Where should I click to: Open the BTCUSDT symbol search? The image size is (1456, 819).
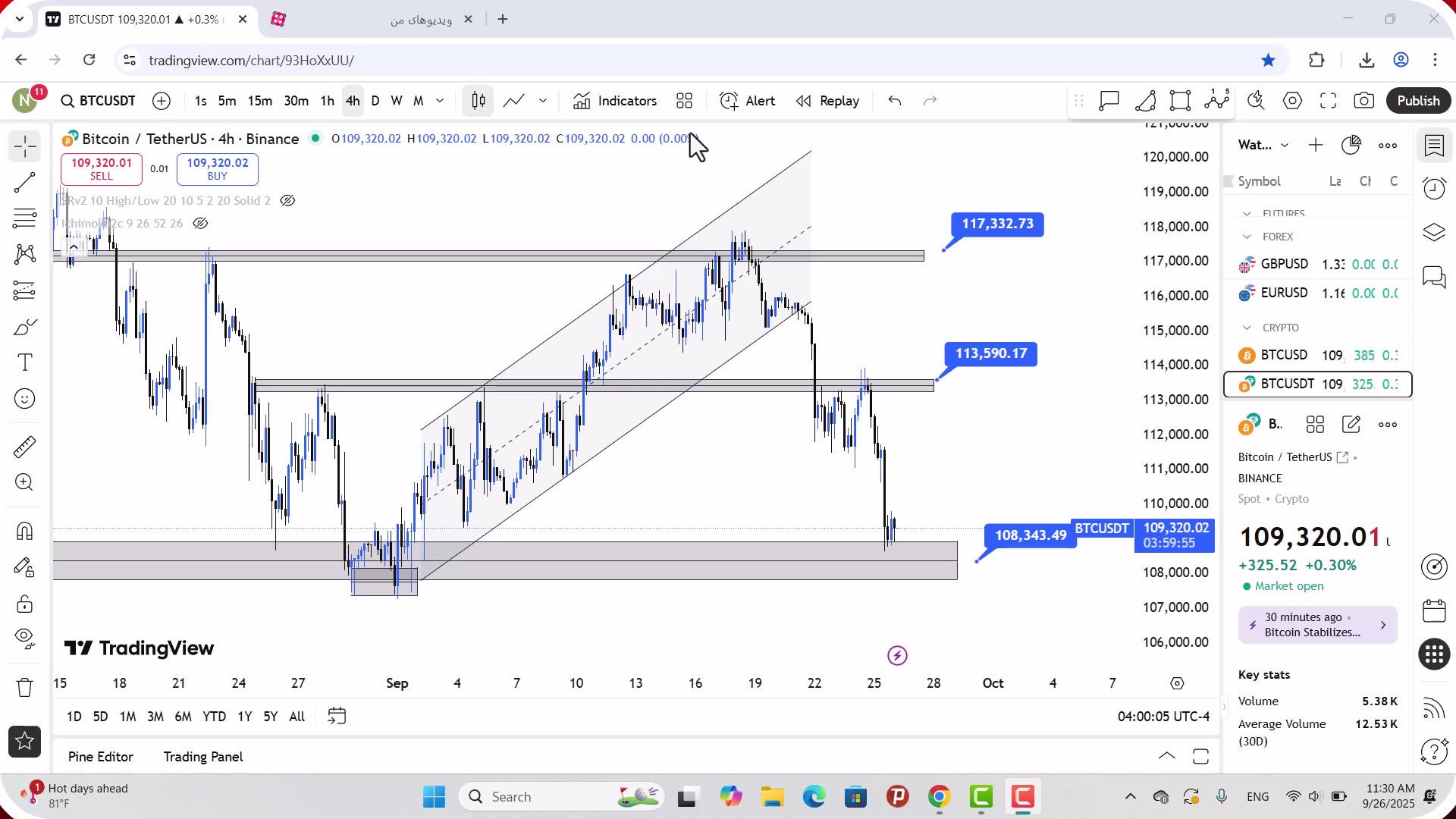[99, 101]
